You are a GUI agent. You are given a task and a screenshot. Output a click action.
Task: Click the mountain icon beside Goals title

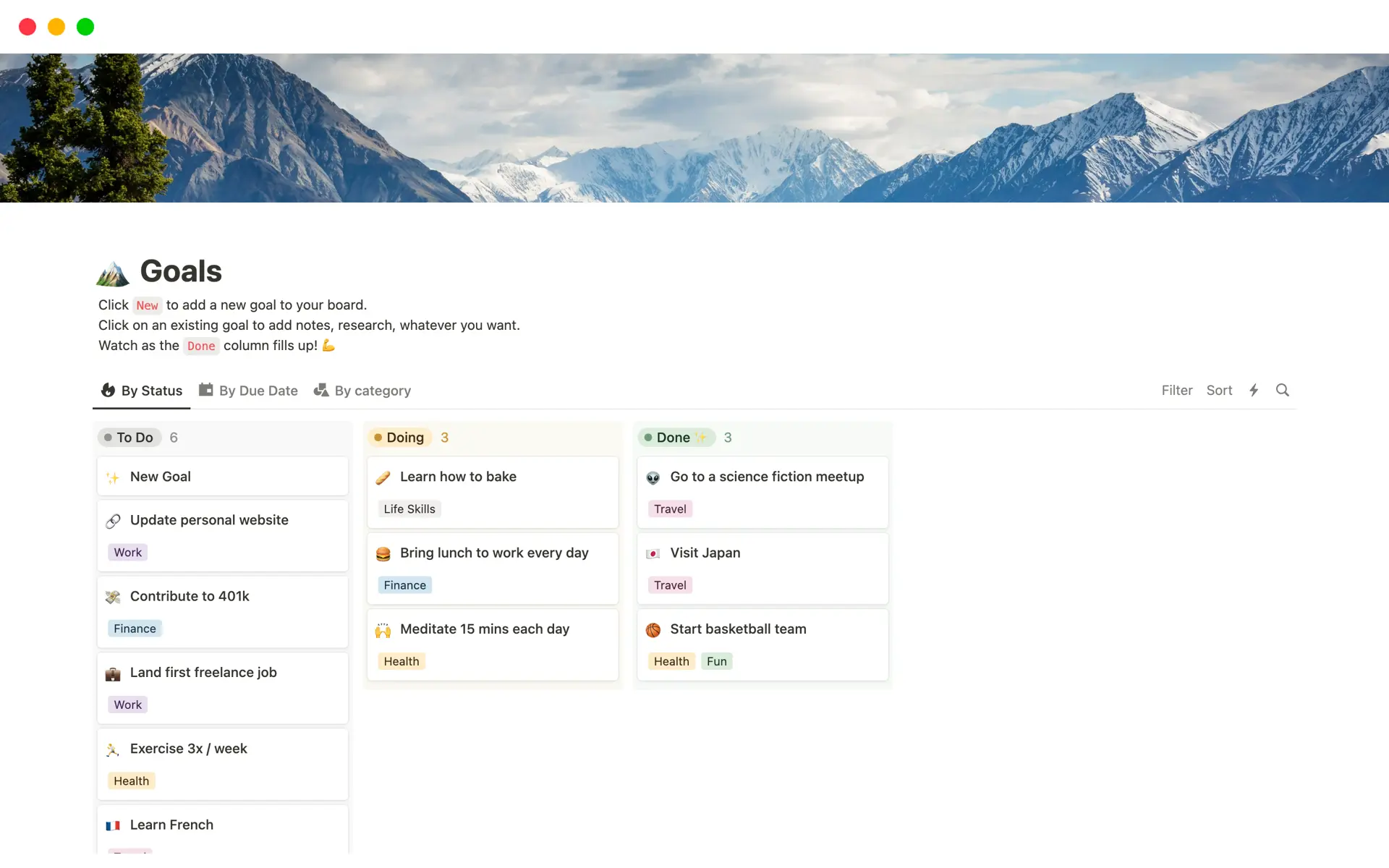coord(113,273)
